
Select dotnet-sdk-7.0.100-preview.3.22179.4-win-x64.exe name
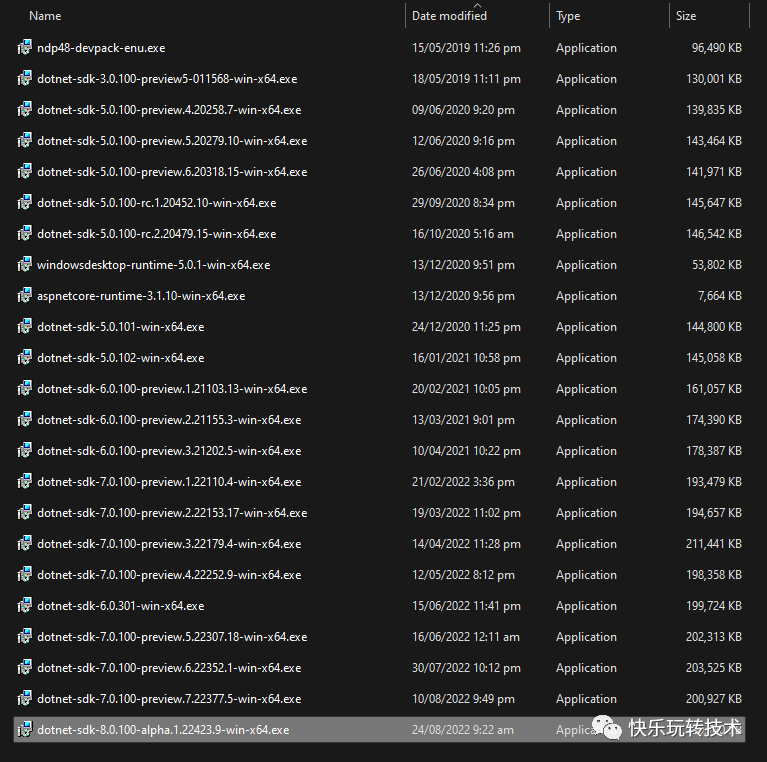pos(169,544)
